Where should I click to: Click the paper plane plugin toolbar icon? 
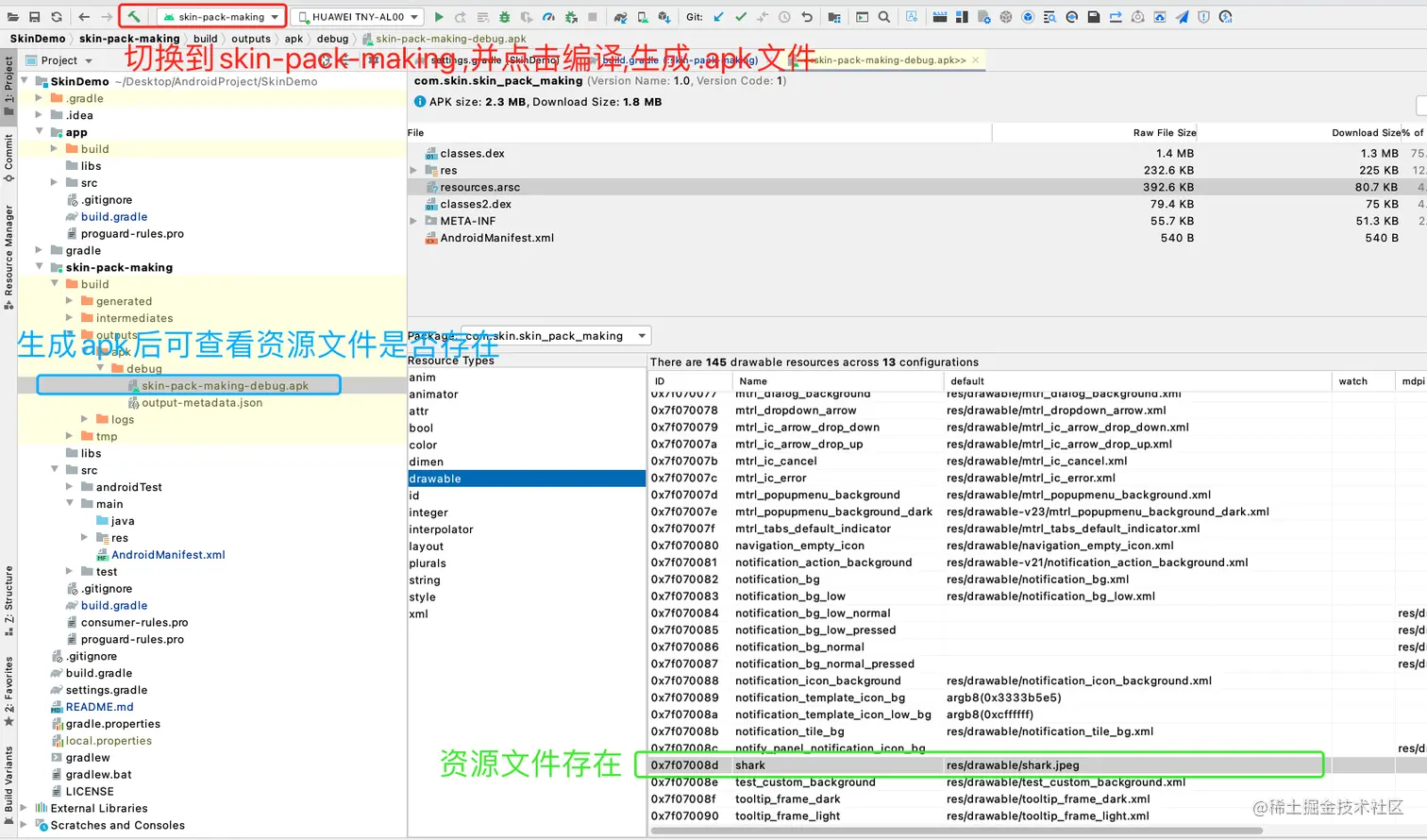[x=1182, y=17]
